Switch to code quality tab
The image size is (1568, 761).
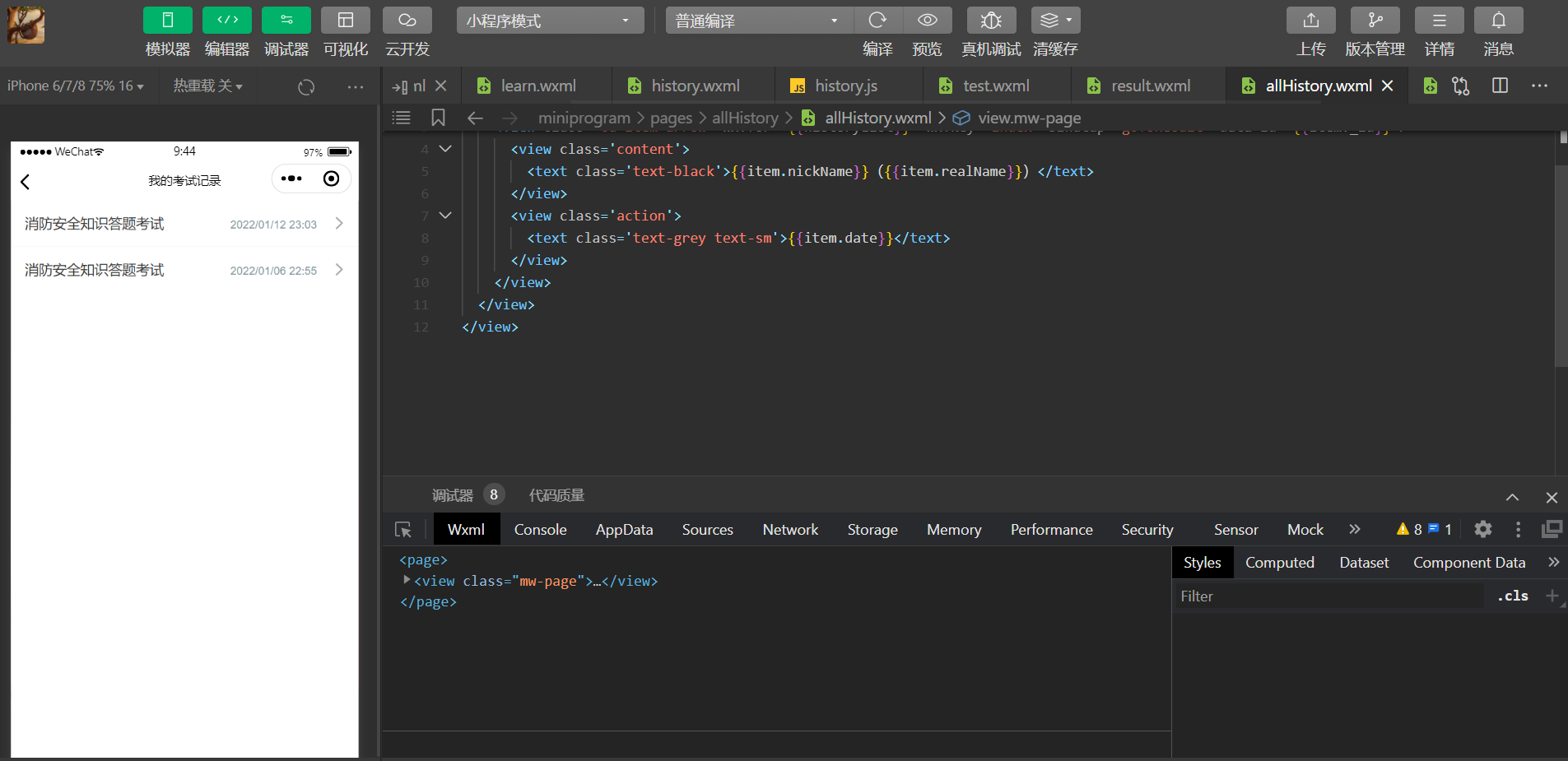point(556,495)
